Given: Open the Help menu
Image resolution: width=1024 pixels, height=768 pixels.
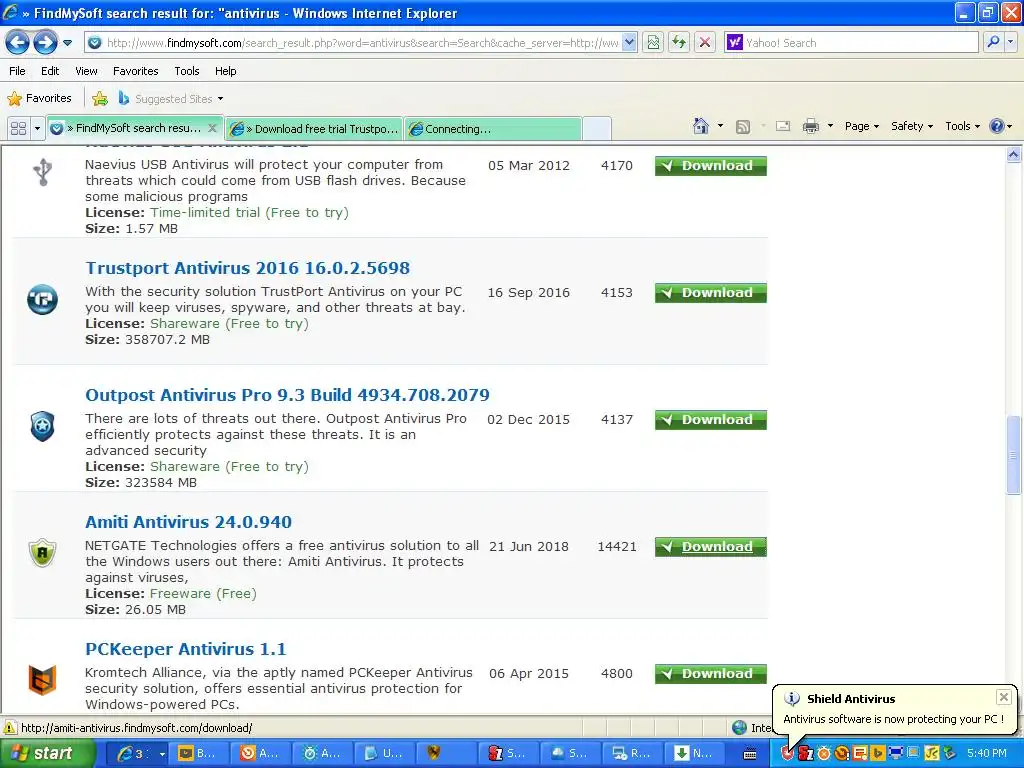Looking at the screenshot, I should (x=226, y=71).
